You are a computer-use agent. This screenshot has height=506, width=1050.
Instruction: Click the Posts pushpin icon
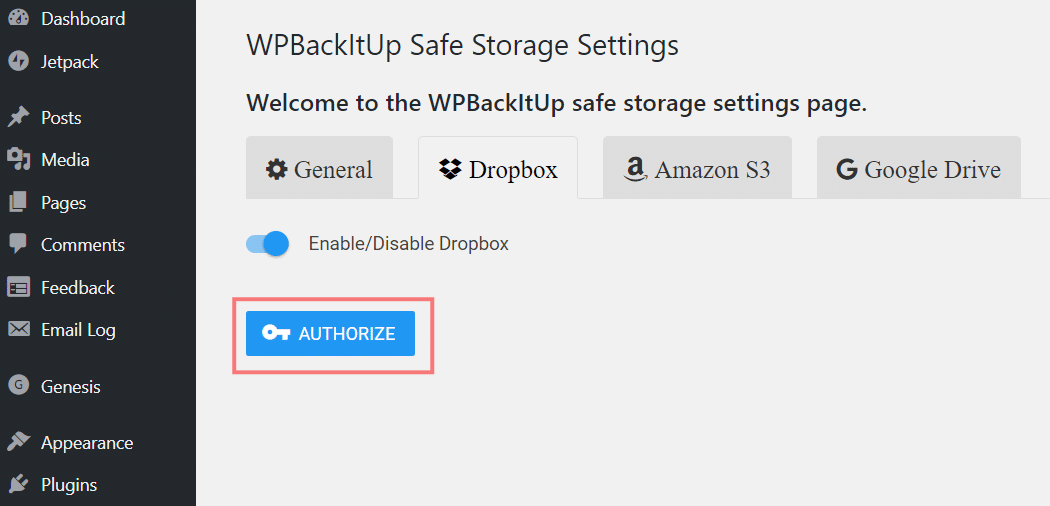coord(18,118)
